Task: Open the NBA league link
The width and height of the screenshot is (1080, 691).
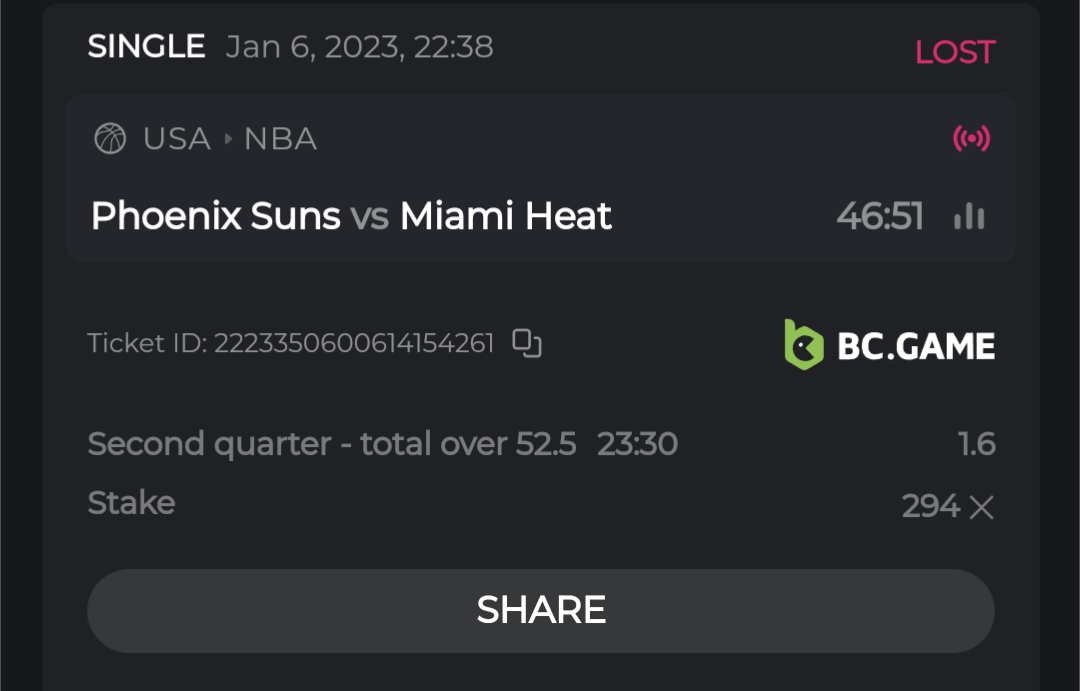Action: click(x=280, y=139)
